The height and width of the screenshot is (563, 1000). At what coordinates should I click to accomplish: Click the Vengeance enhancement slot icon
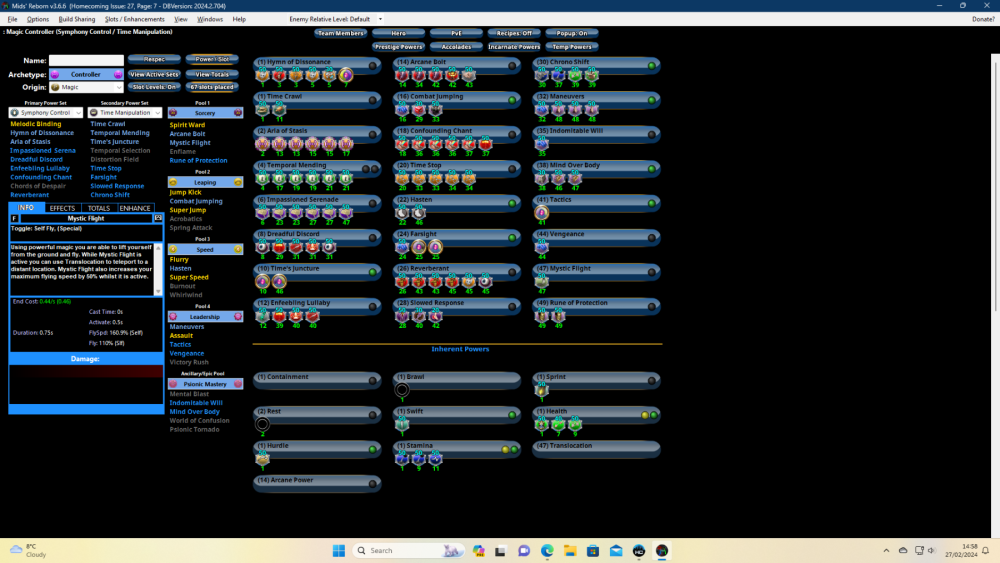click(541, 247)
